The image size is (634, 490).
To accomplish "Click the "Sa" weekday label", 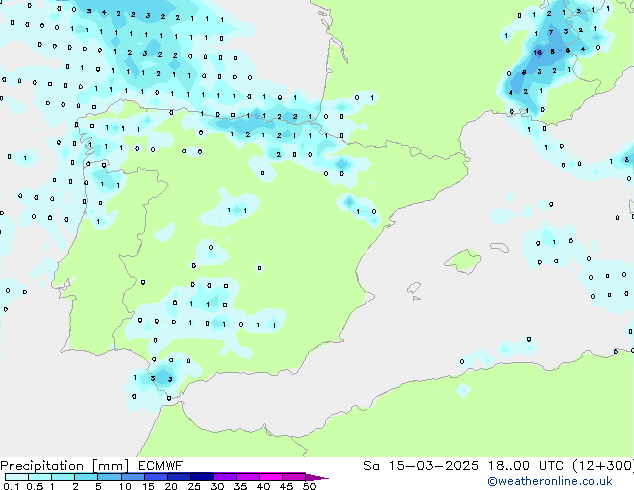I will 371,466.
